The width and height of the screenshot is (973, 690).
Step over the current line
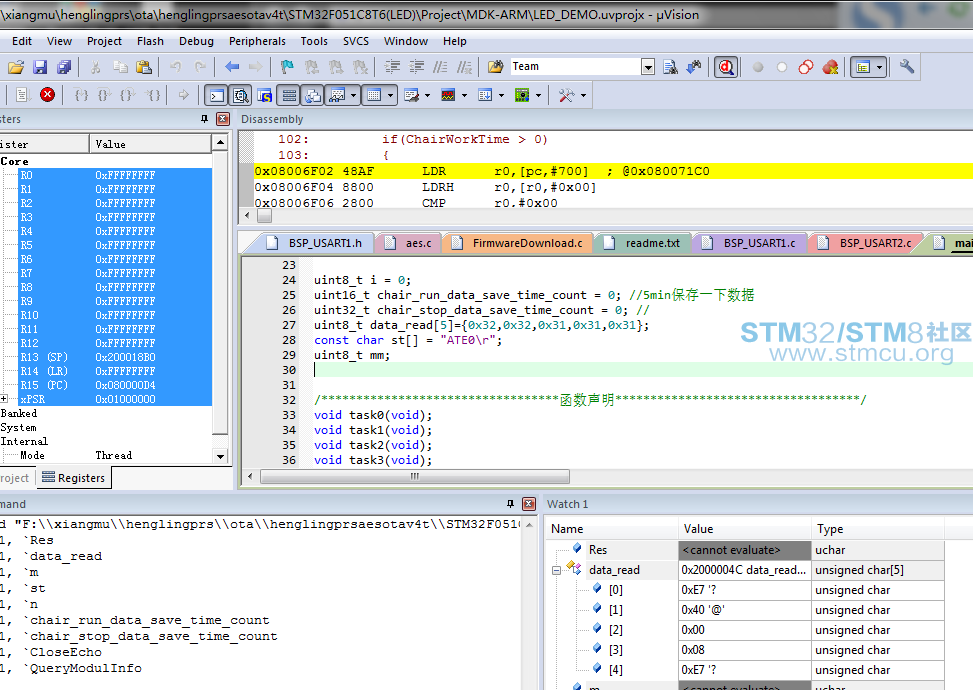104,95
